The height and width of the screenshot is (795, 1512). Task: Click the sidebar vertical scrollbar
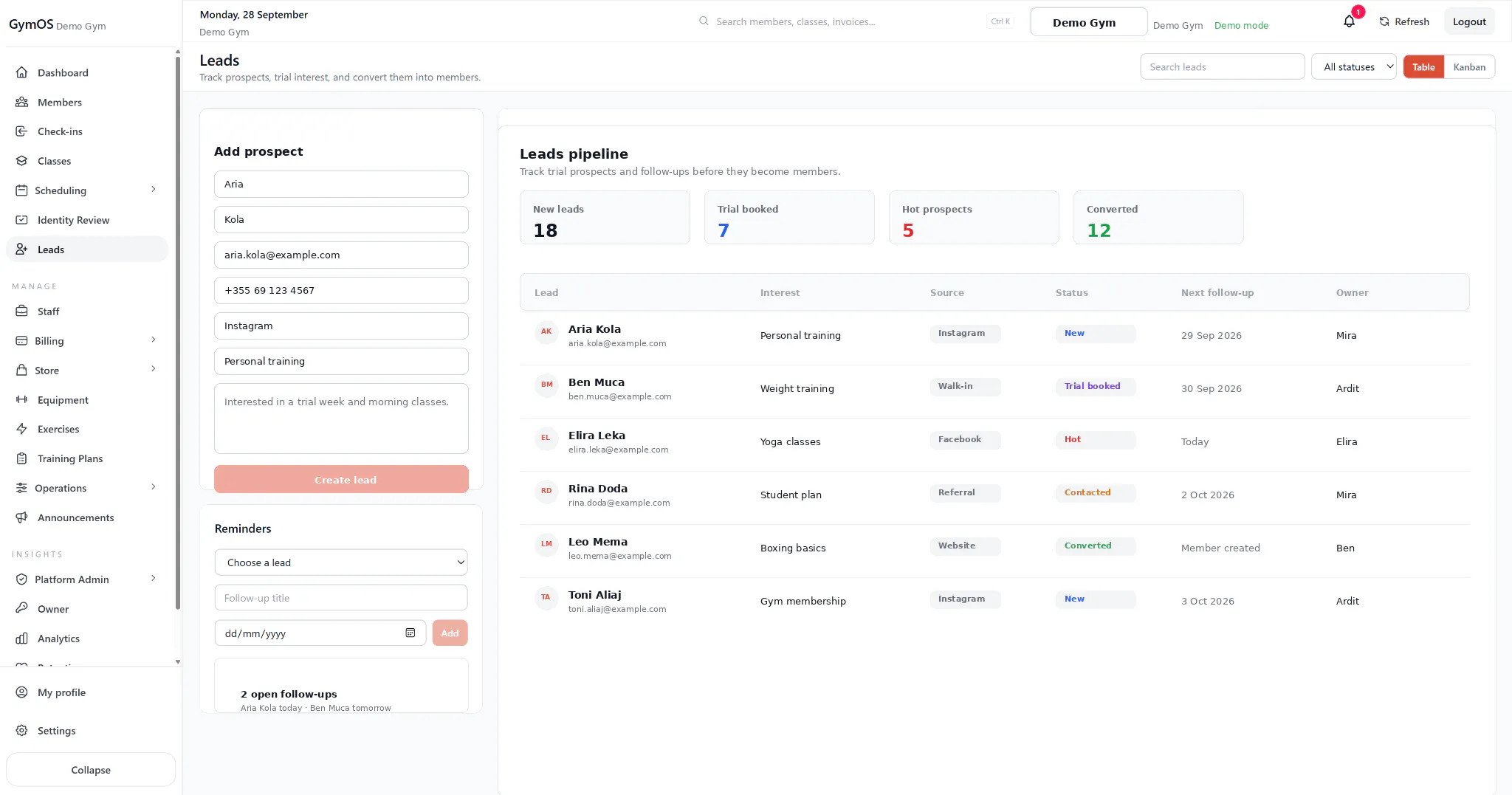tap(178, 332)
